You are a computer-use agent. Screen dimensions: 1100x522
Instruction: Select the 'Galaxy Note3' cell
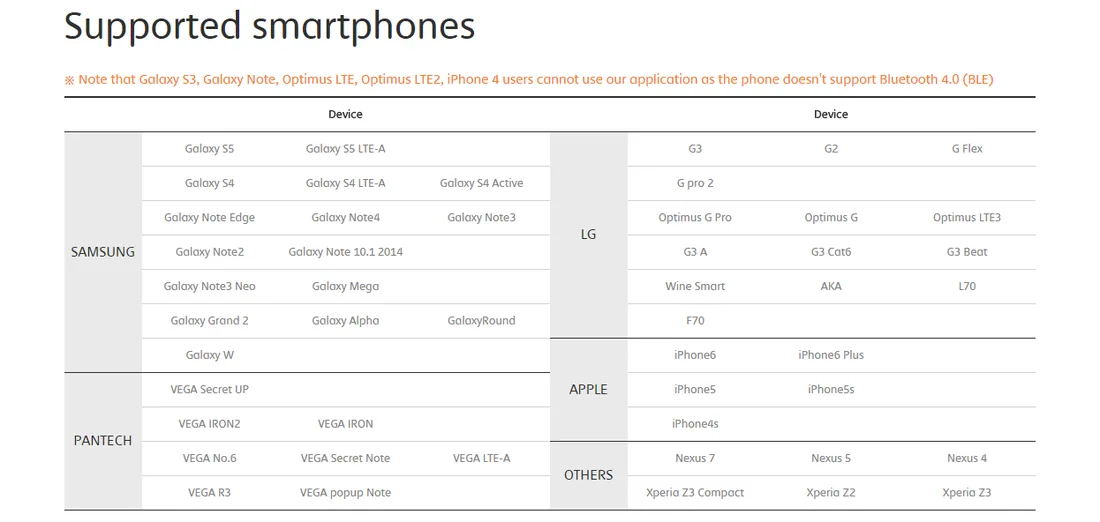tap(482, 218)
